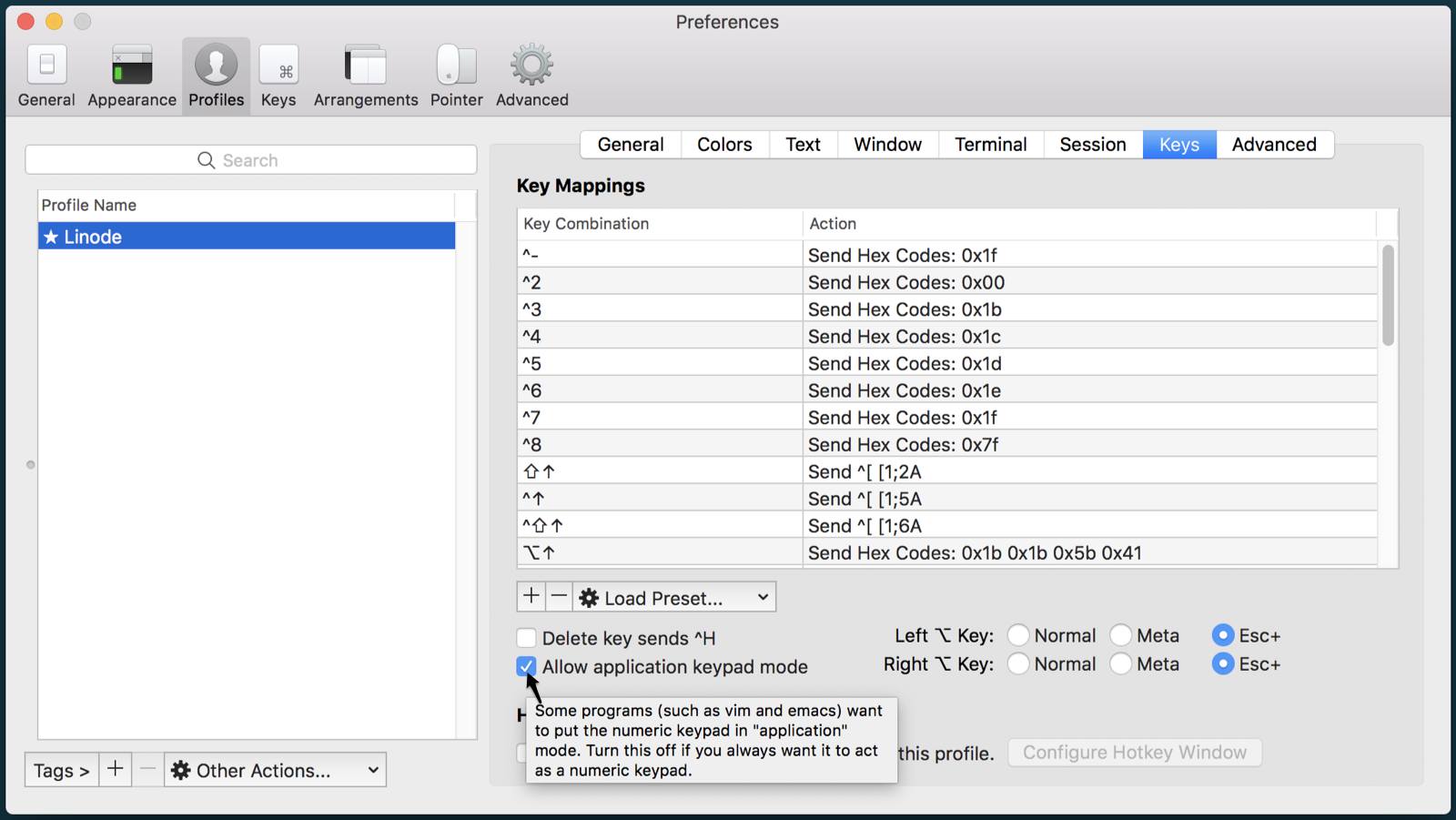1456x820 pixels.
Task: Open the Pointer preferences icon
Action: coord(456,76)
